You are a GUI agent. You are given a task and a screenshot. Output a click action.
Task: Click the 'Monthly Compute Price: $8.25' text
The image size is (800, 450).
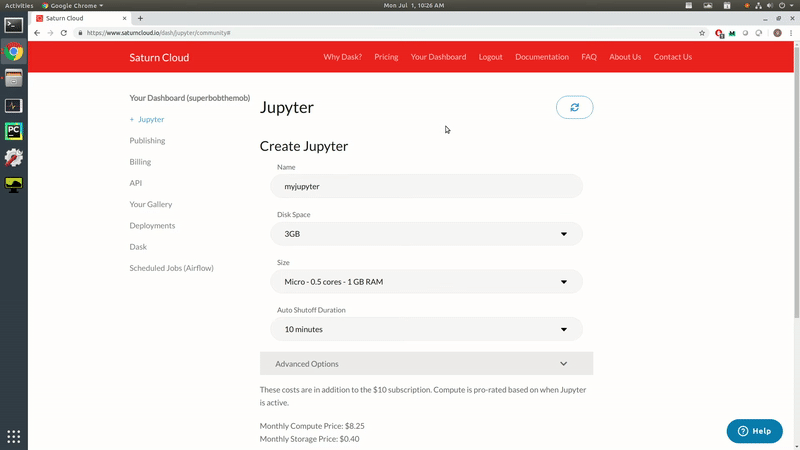[312, 426]
